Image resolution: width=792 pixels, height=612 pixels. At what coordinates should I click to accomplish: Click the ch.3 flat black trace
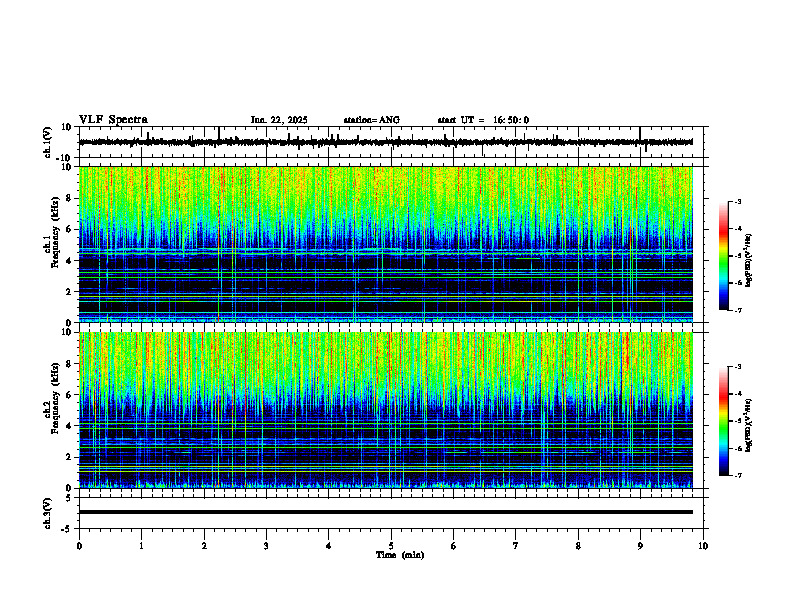coord(386,512)
